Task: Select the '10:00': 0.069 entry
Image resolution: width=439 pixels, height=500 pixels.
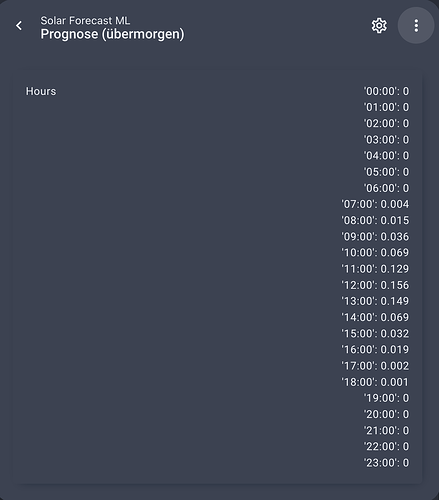Action: pyautogui.click(x=375, y=253)
